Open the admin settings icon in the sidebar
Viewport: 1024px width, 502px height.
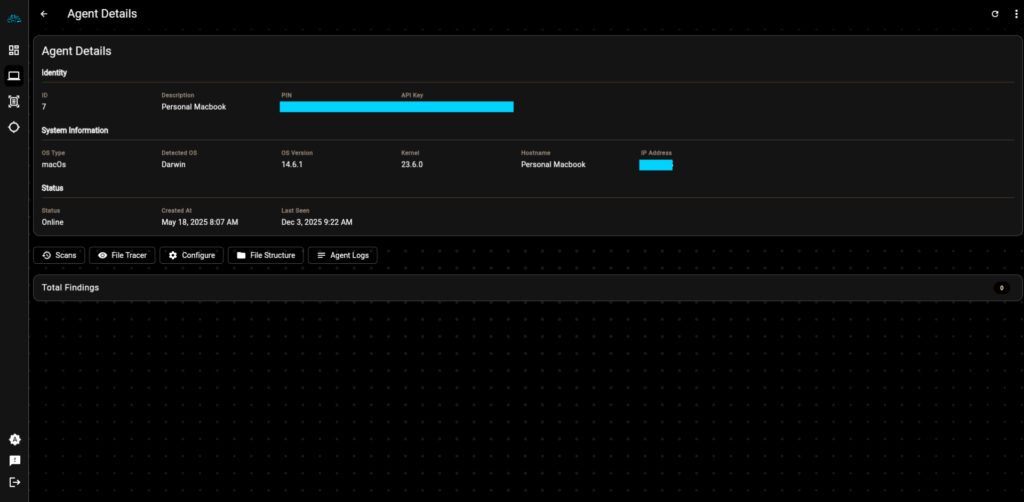14,439
